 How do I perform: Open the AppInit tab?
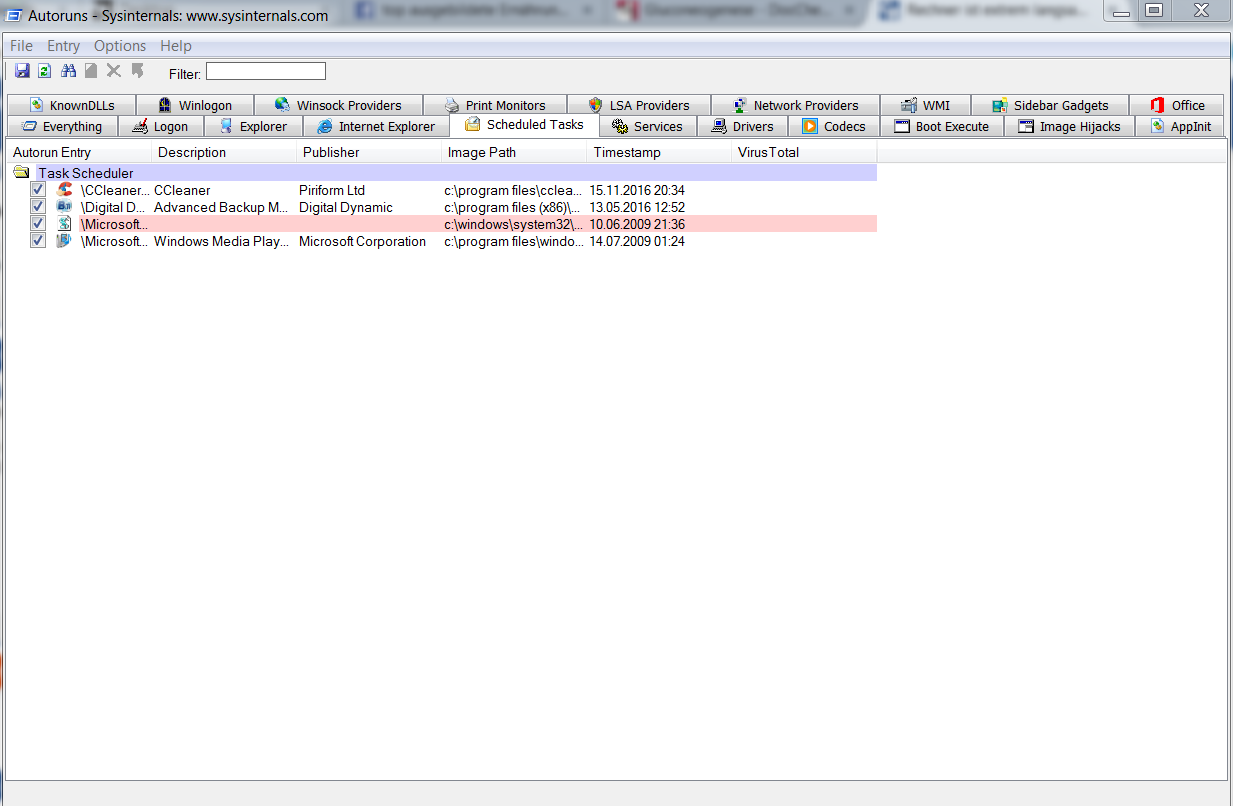click(1180, 126)
